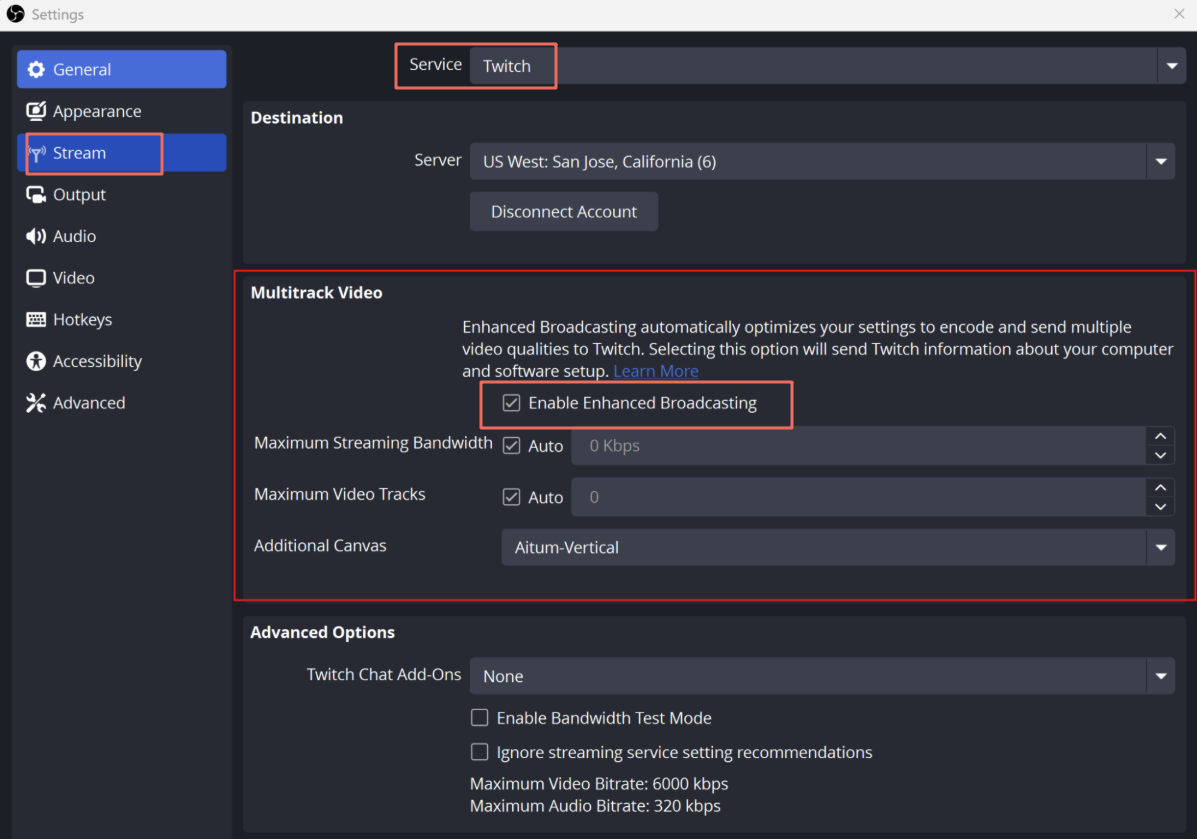Screen dimensions: 1197x839
Task: Decrease Maximum Streaming Bandwidth with down arrow
Action: click(x=1160, y=455)
